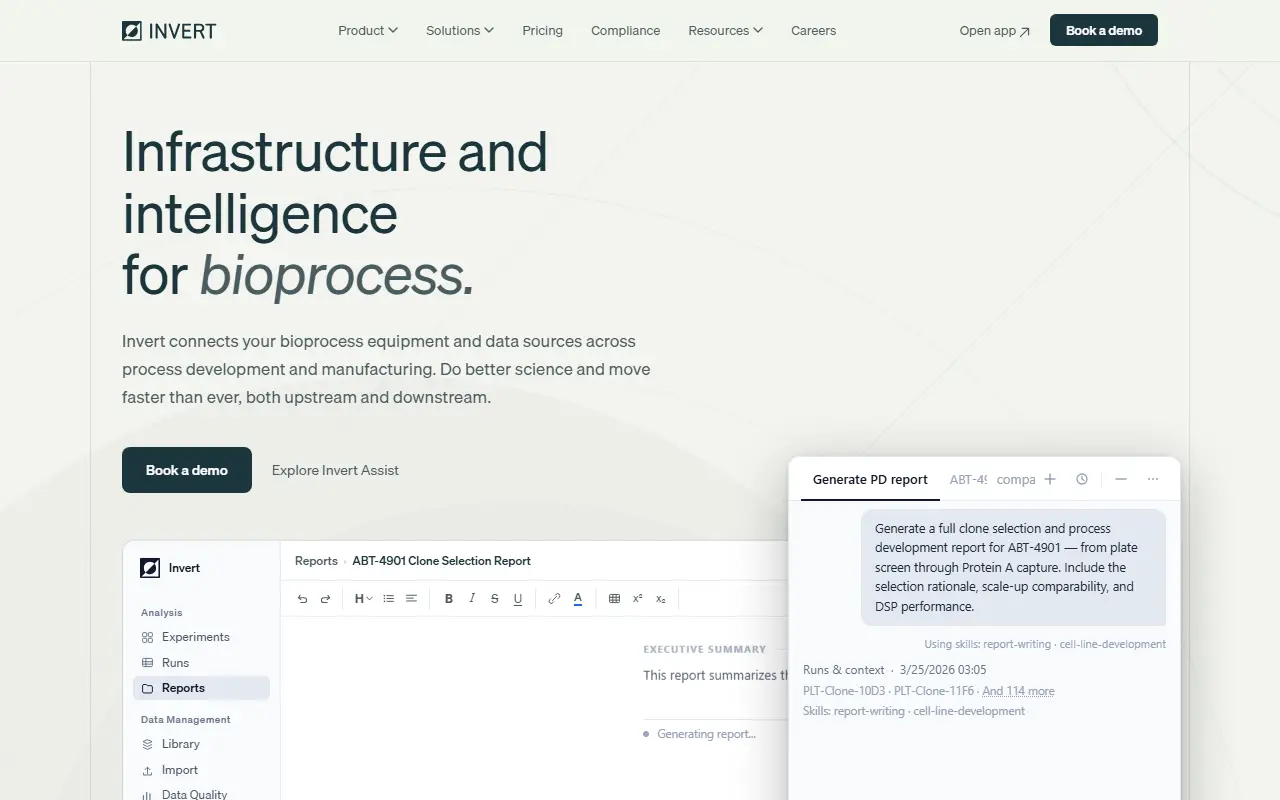Click the Invert logo in the site header
Viewport: 1280px width, 800px height.
169,31
